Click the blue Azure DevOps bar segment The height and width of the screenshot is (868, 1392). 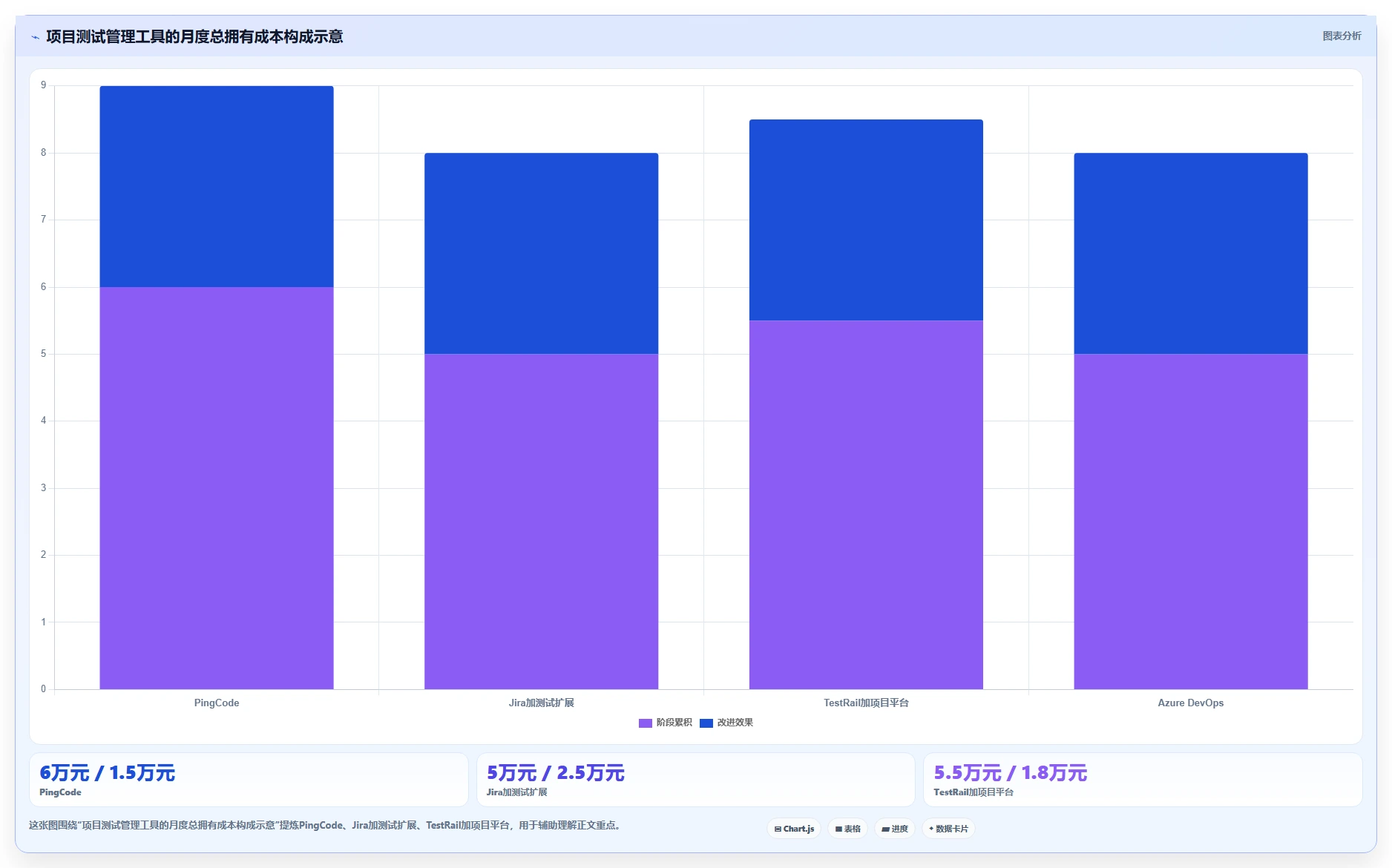(1191, 254)
